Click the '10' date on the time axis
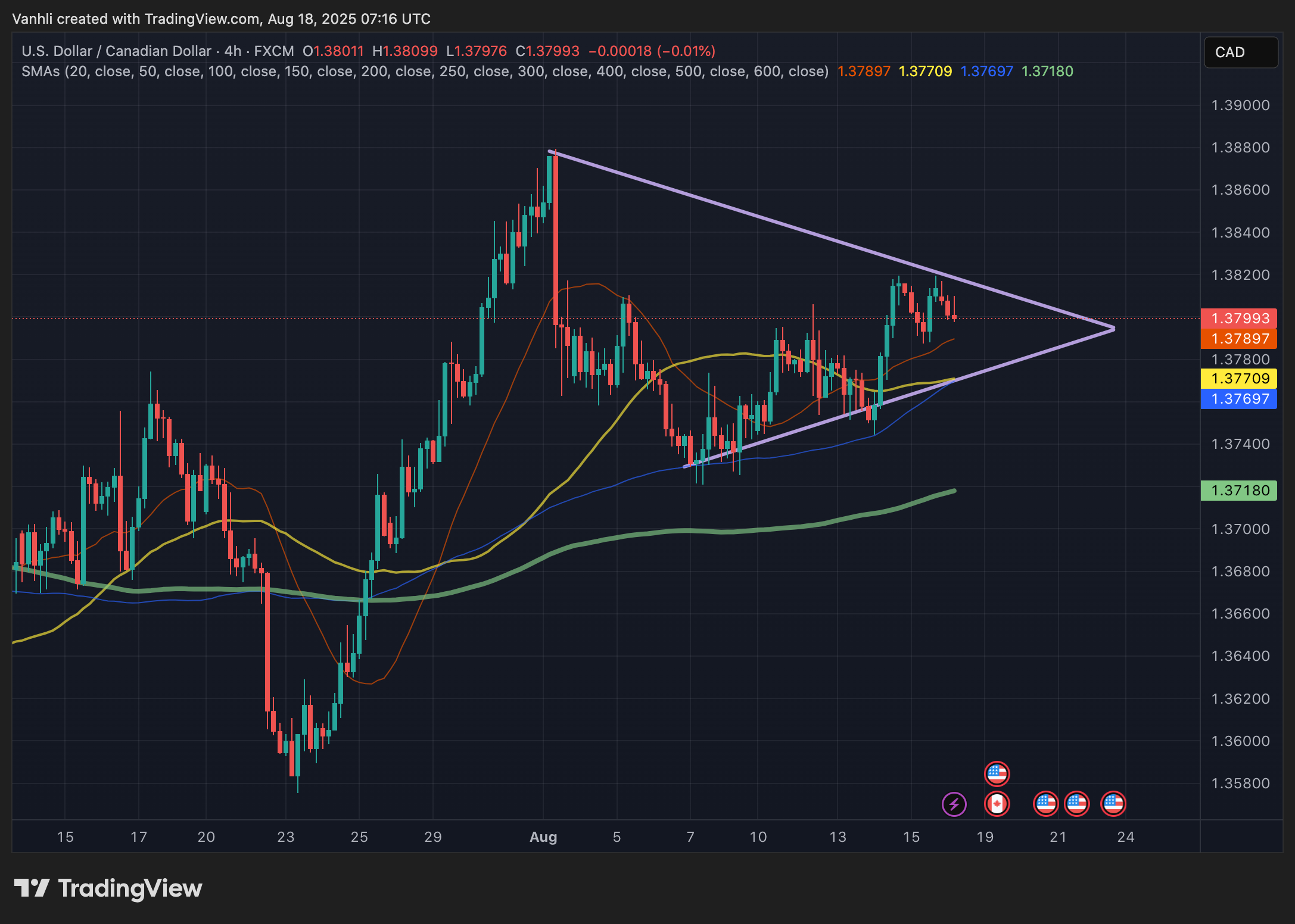Screen dimensions: 1295x924 click(x=758, y=837)
